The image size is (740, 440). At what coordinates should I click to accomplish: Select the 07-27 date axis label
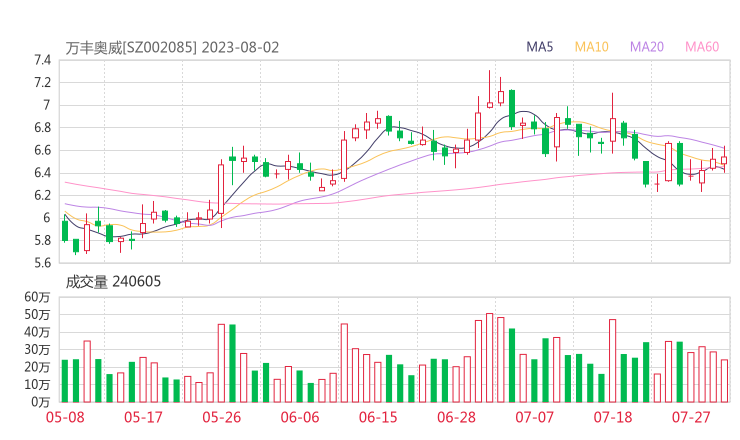[691, 417]
